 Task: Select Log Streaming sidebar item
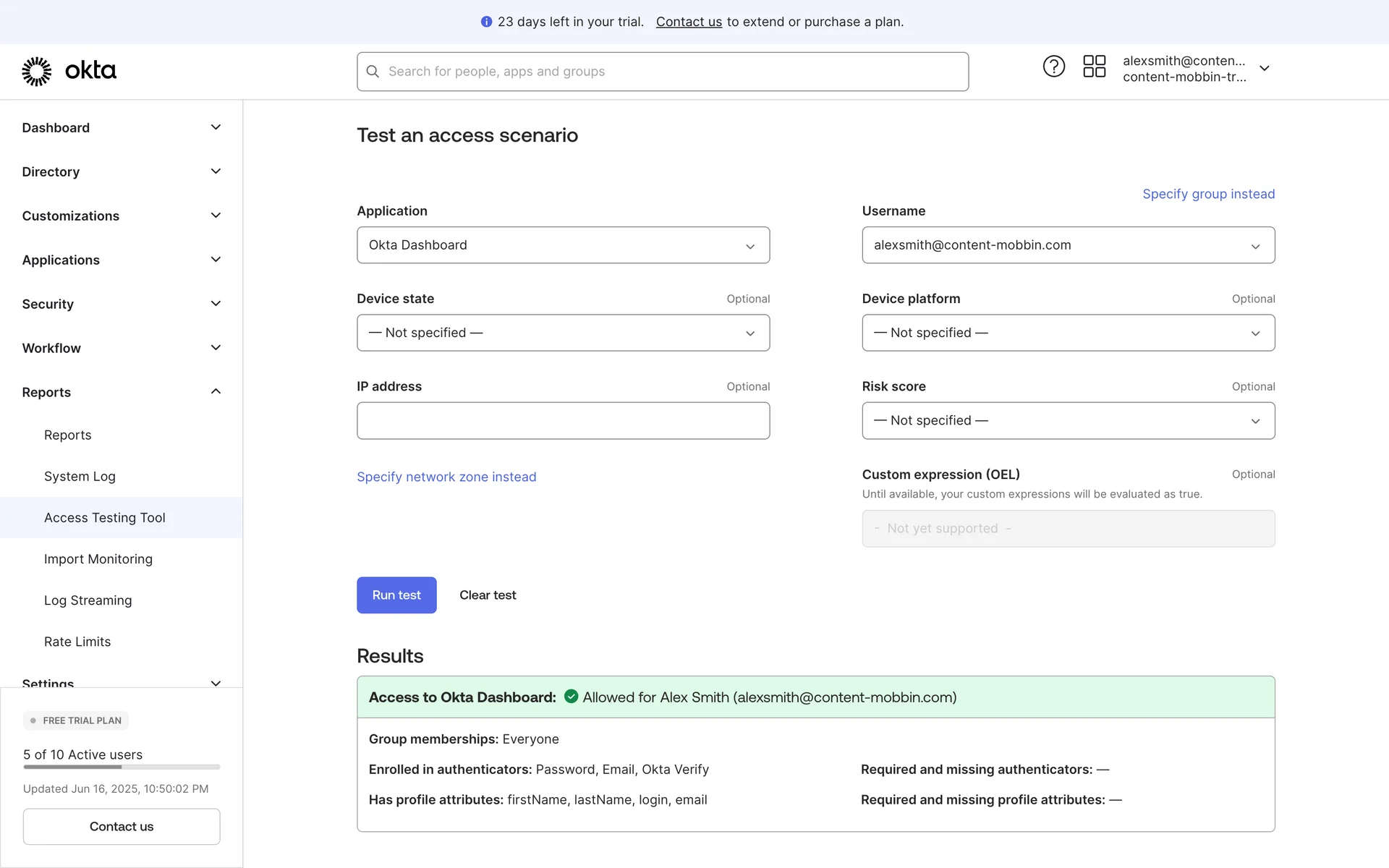(x=88, y=600)
